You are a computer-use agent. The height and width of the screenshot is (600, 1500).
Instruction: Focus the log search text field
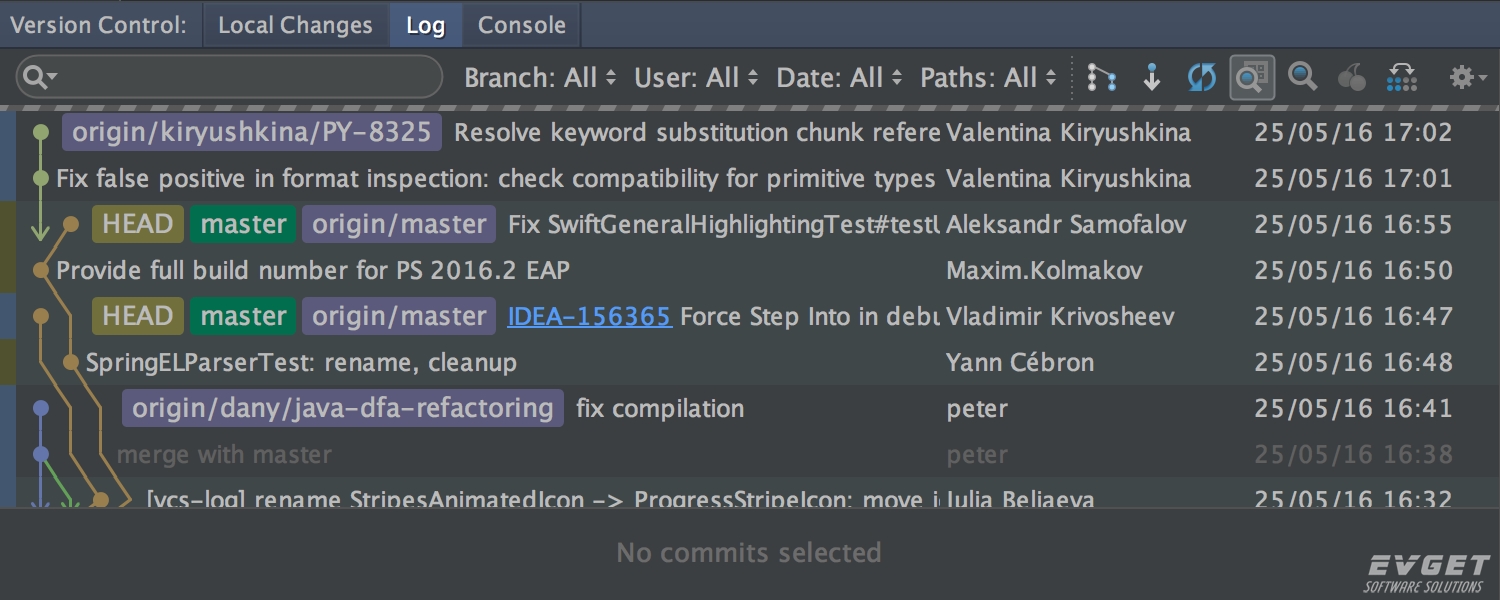(x=229, y=77)
